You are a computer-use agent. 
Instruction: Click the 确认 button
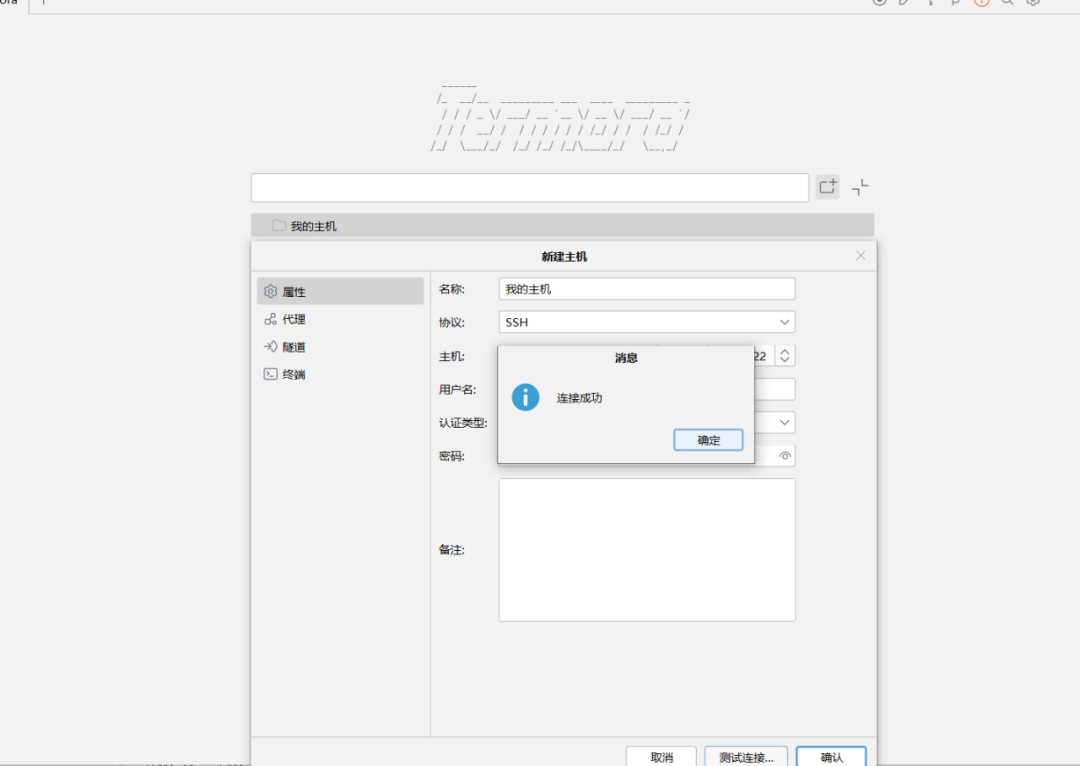[x=831, y=757]
